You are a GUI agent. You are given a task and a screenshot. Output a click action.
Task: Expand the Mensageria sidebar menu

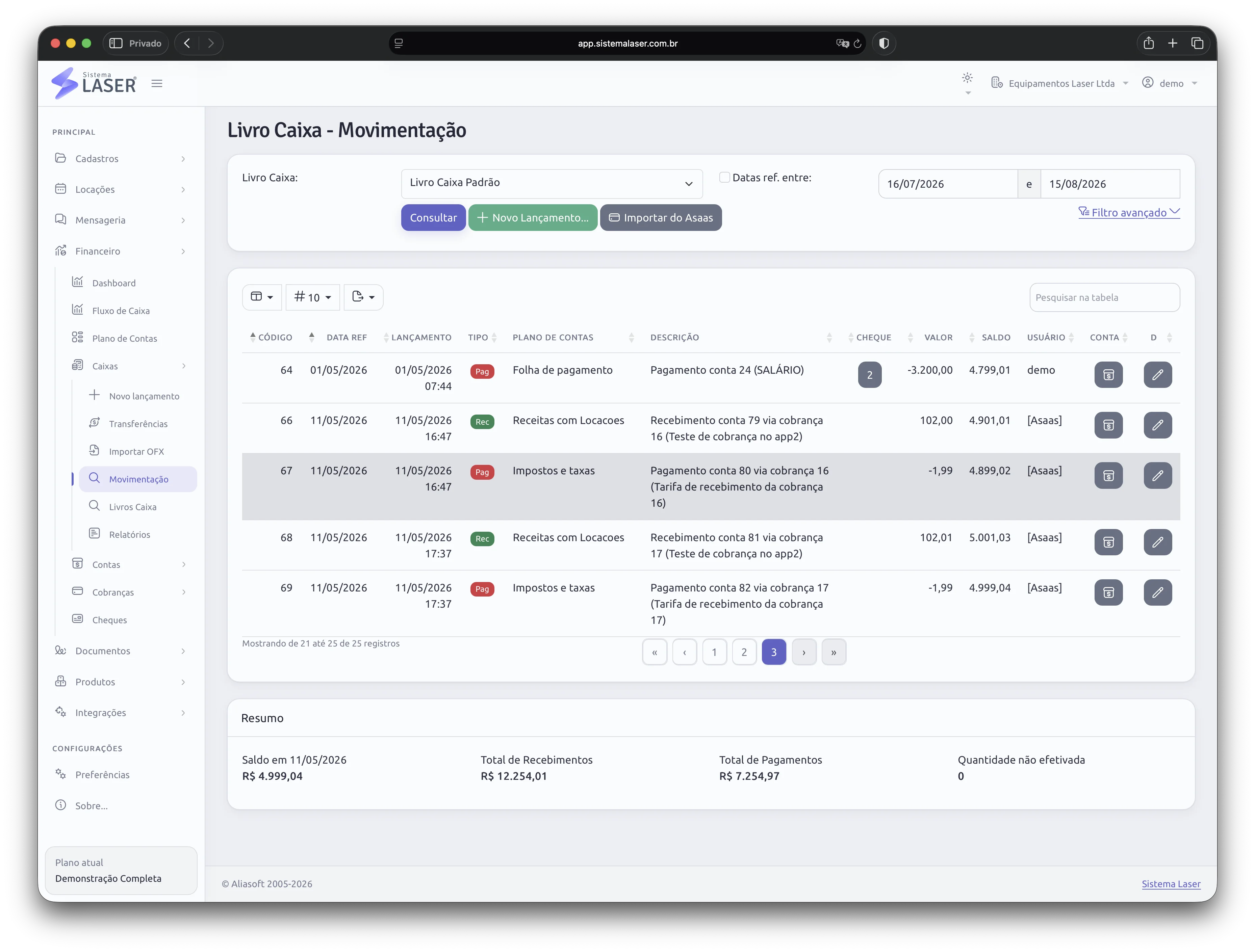tap(121, 220)
